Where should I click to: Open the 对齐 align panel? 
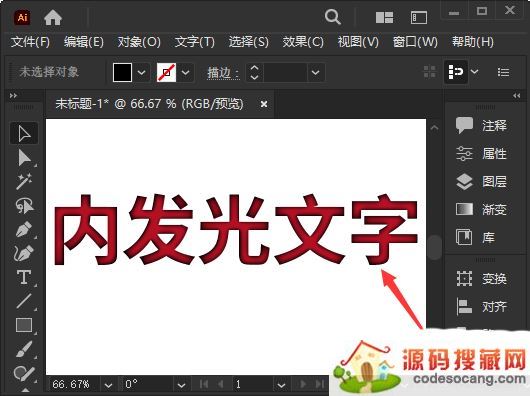coord(481,306)
